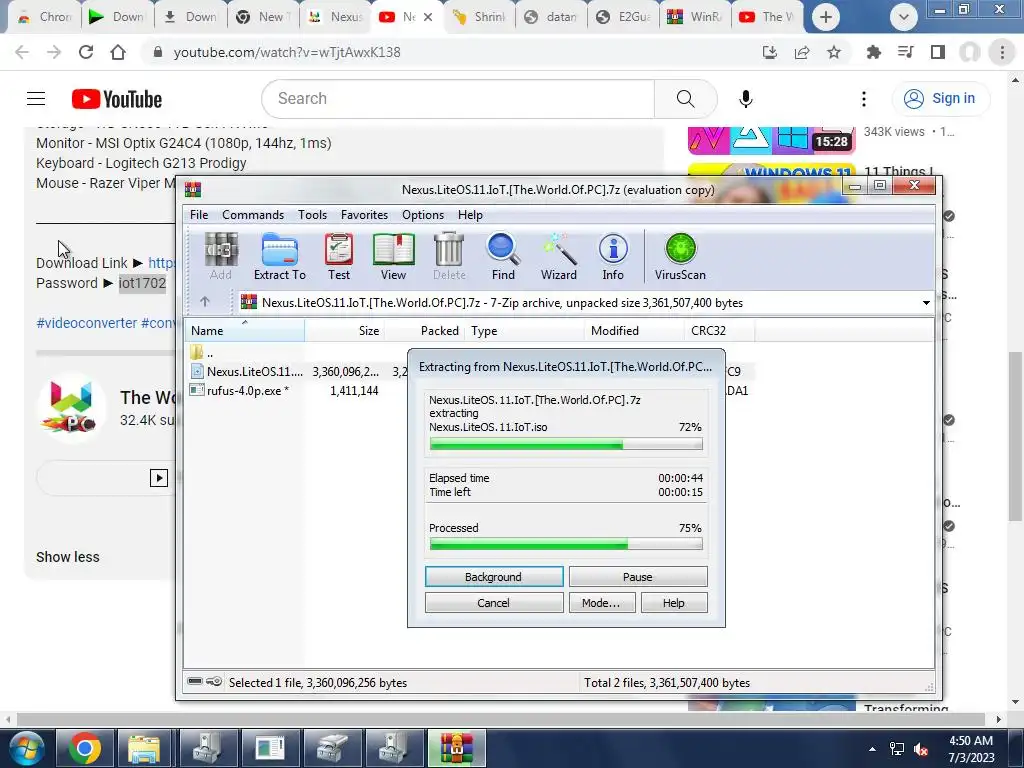Open the YouTube hamburger guide menu
Viewport: 1024px width, 768px height.
point(36,99)
